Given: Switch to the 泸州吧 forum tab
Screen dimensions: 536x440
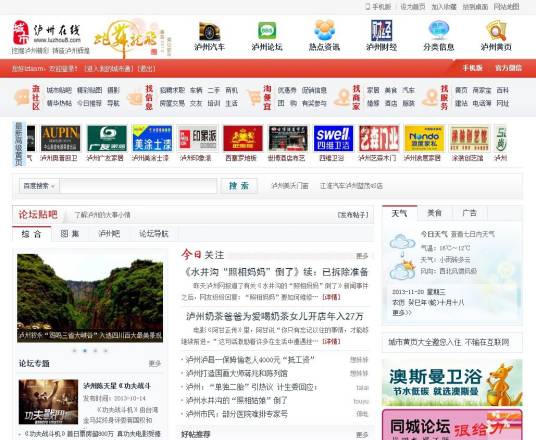Looking at the screenshot, I should tap(109, 234).
